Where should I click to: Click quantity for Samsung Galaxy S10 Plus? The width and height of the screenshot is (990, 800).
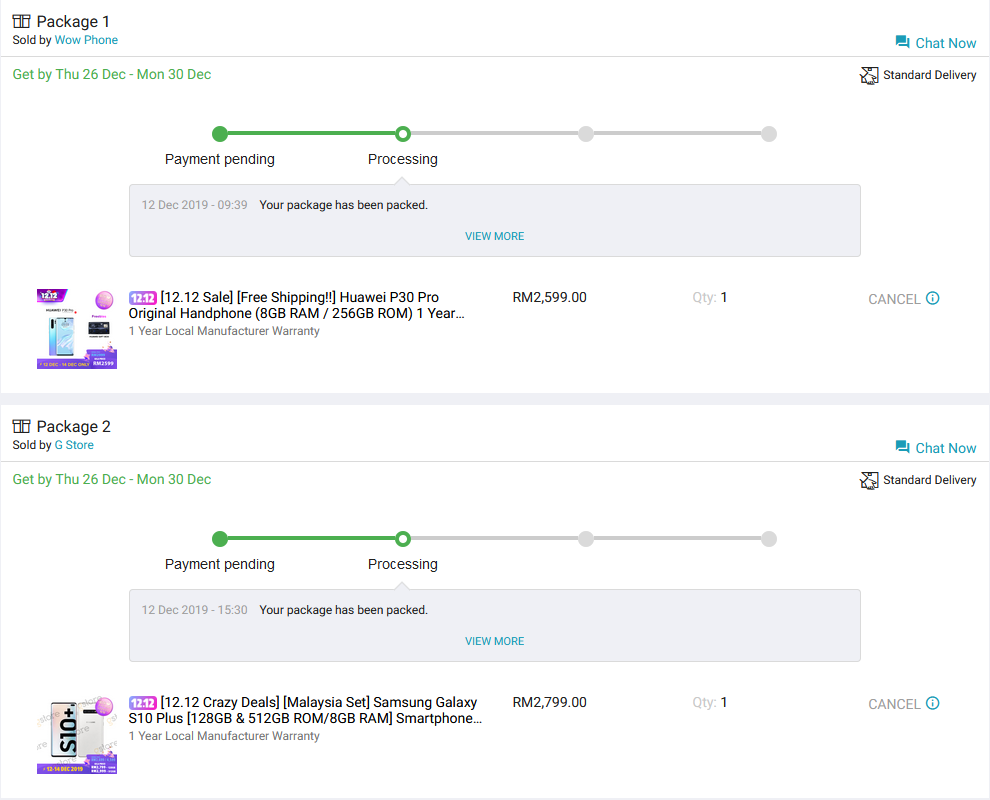[710, 703]
